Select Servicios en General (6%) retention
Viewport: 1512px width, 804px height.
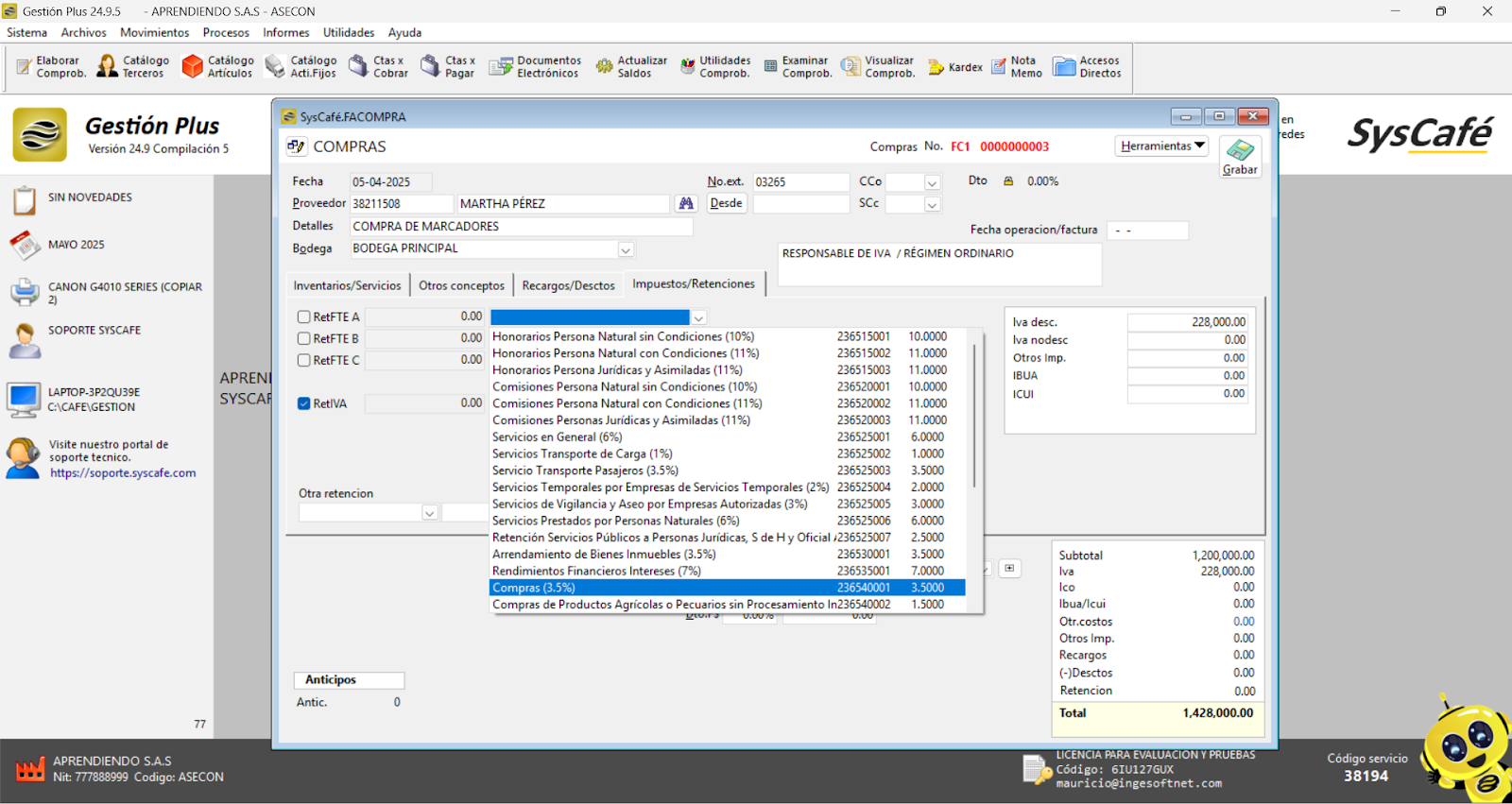coord(558,437)
